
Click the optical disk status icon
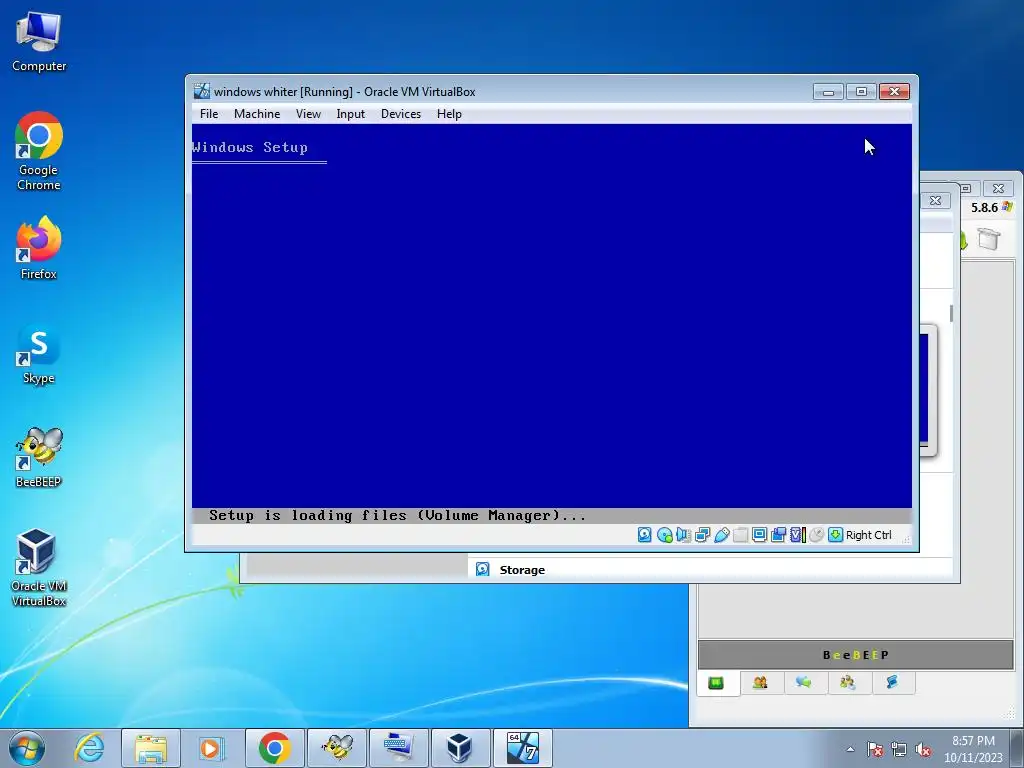pyautogui.click(x=665, y=535)
